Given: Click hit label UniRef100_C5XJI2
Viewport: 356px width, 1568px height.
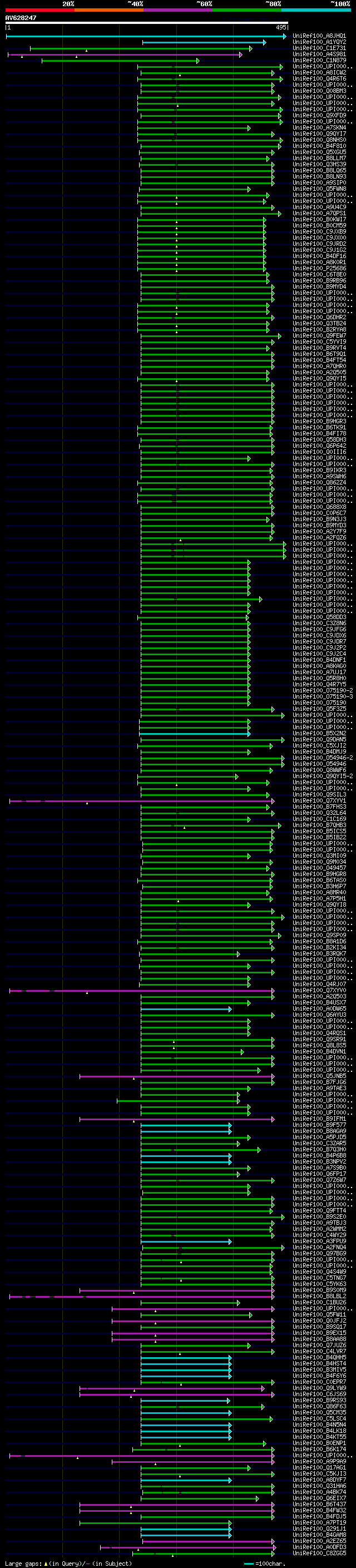Looking at the screenshot, I should click(x=319, y=746).
